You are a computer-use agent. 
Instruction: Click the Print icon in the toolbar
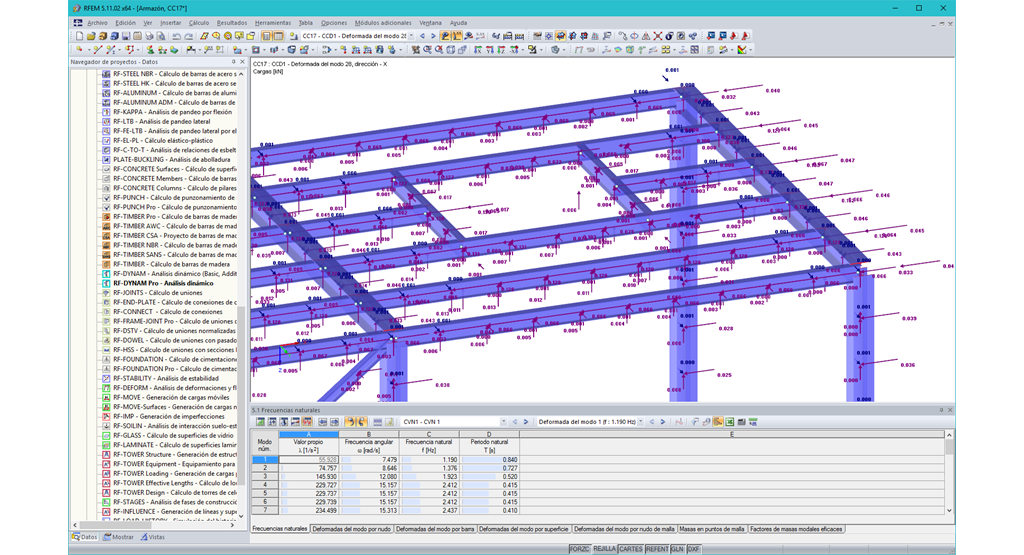tap(149, 36)
